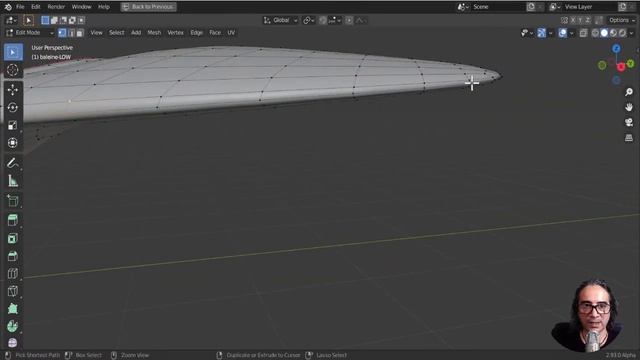
Task: Open Global transform orientation dropdown
Action: pos(281,20)
